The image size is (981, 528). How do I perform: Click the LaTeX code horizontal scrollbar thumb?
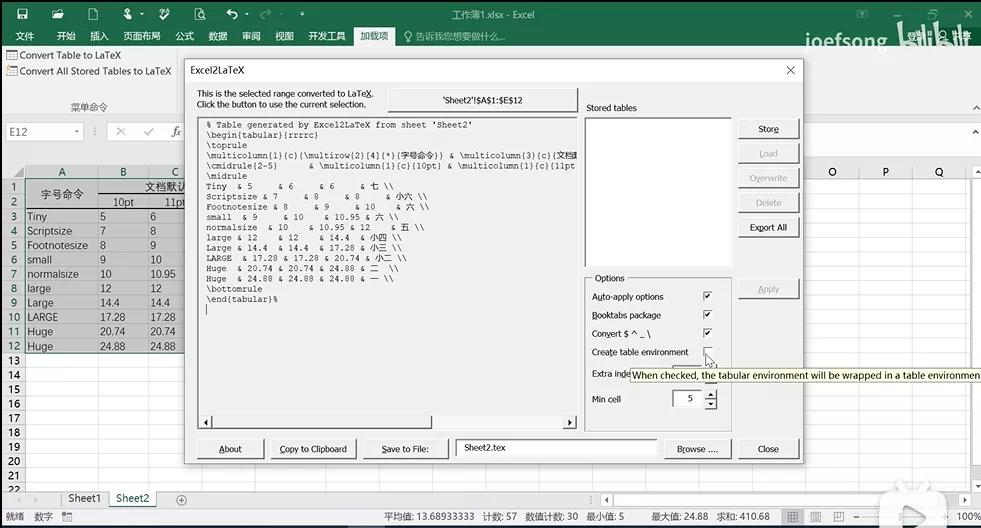322,422
